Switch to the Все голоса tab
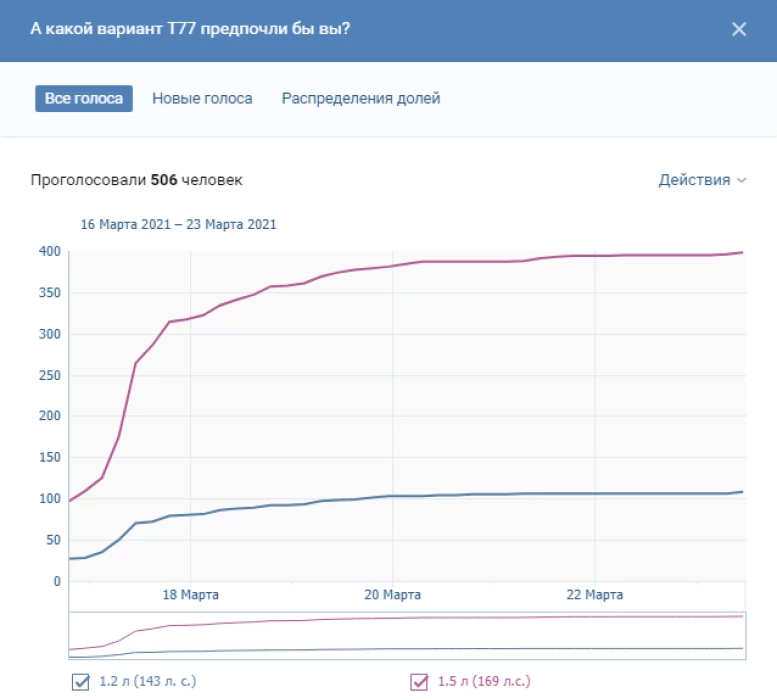 pyautogui.click(x=84, y=99)
